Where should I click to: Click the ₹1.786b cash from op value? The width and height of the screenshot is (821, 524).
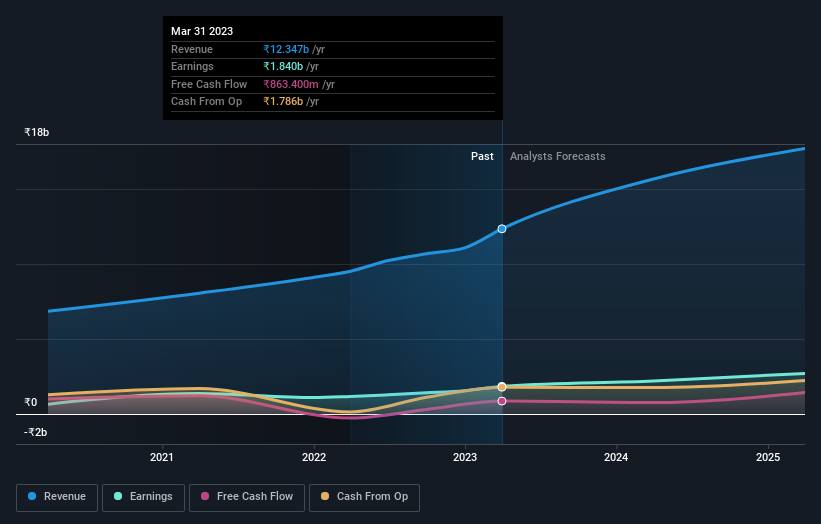point(283,102)
